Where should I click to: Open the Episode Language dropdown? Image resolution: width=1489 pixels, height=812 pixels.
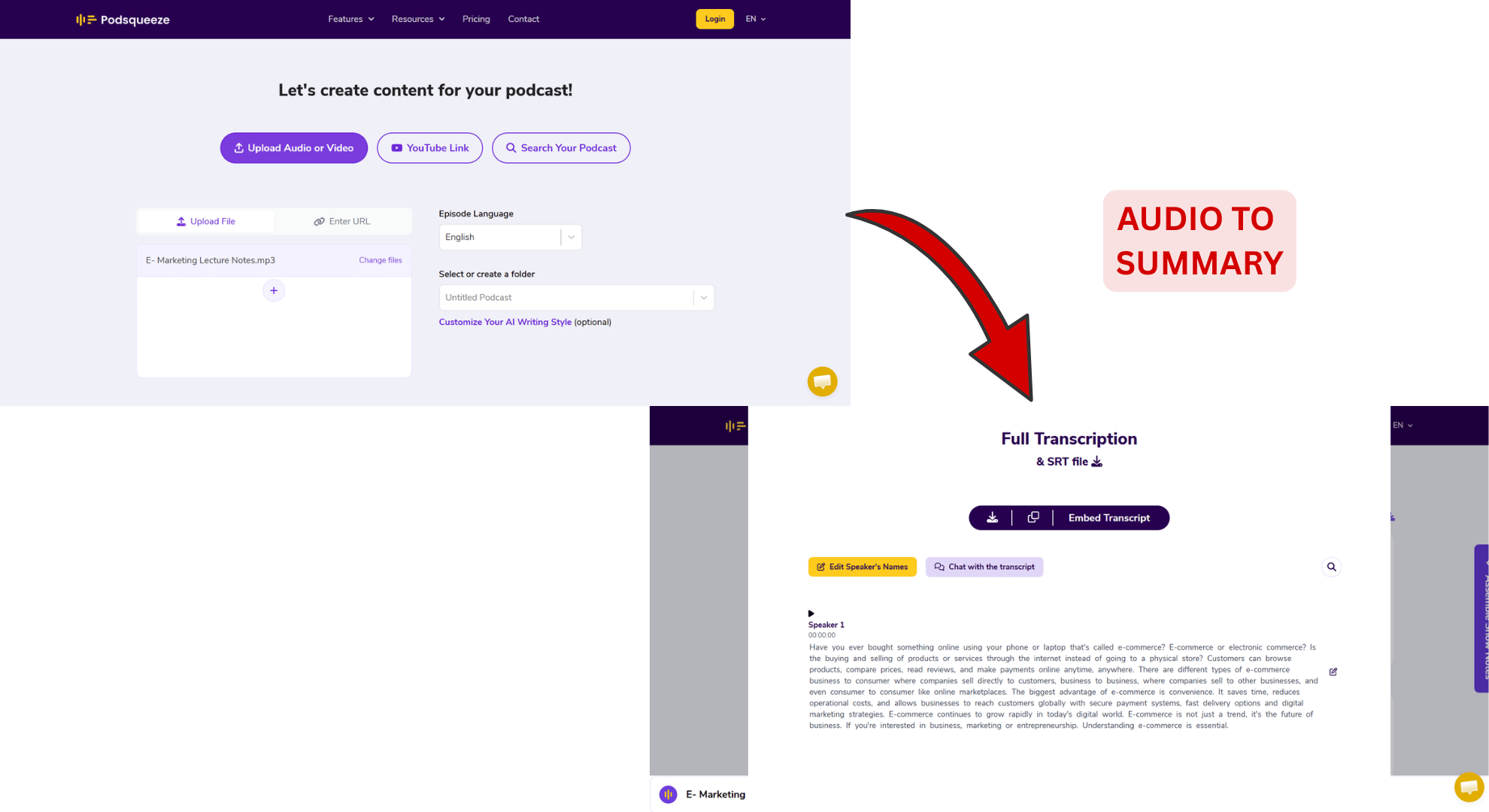tap(572, 237)
